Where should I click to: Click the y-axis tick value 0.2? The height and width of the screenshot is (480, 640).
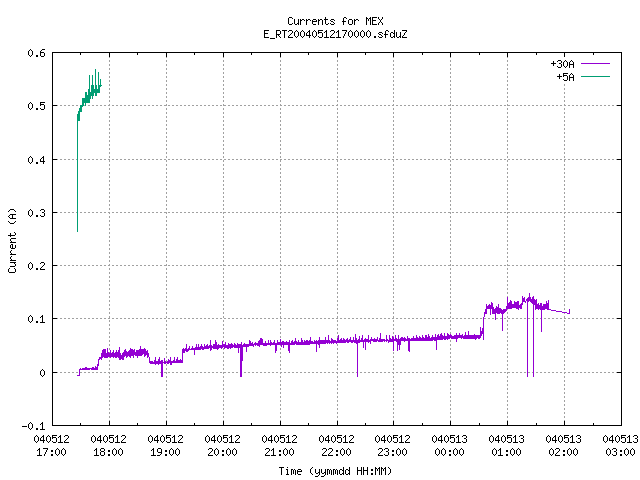(36, 266)
